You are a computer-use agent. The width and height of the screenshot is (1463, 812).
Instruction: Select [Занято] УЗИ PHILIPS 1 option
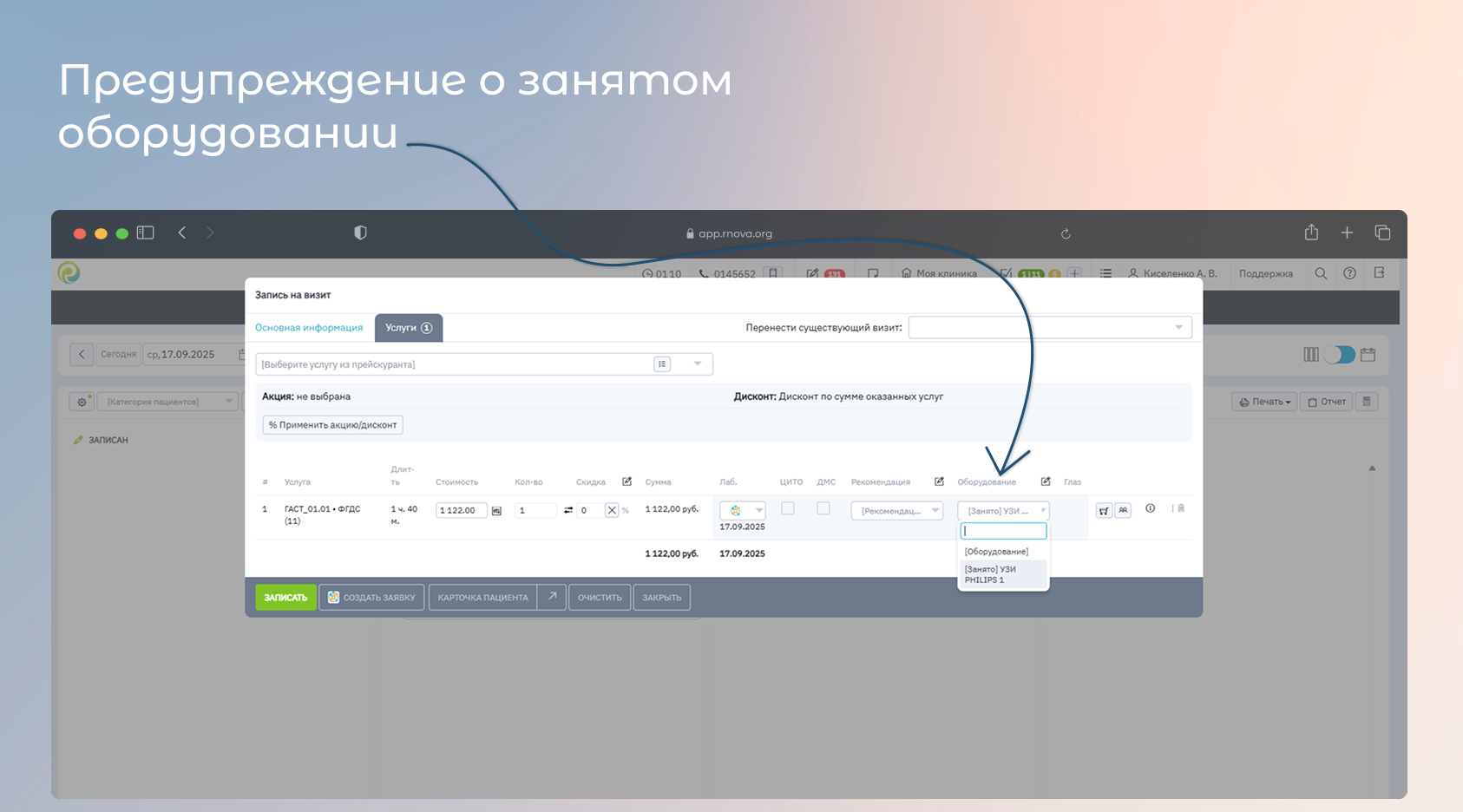tap(1002, 574)
